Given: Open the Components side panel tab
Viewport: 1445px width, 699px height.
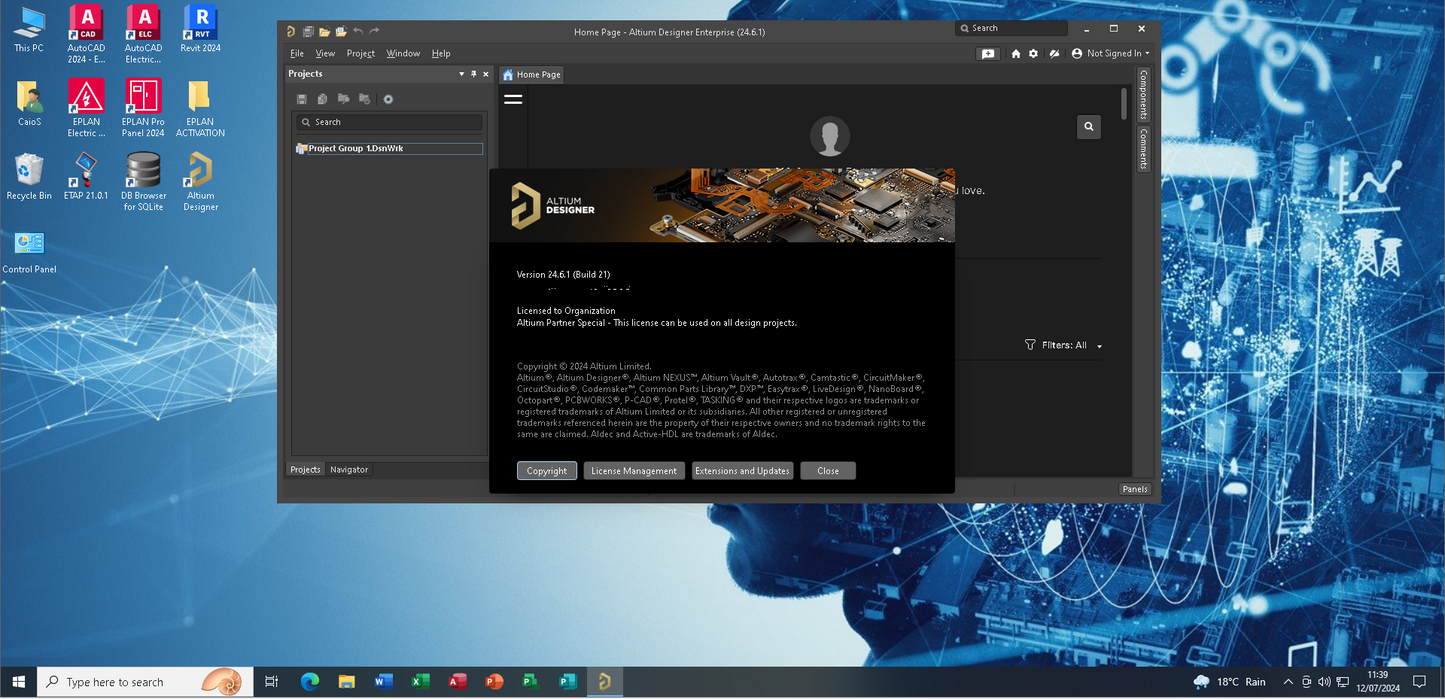Looking at the screenshot, I should (x=1144, y=95).
